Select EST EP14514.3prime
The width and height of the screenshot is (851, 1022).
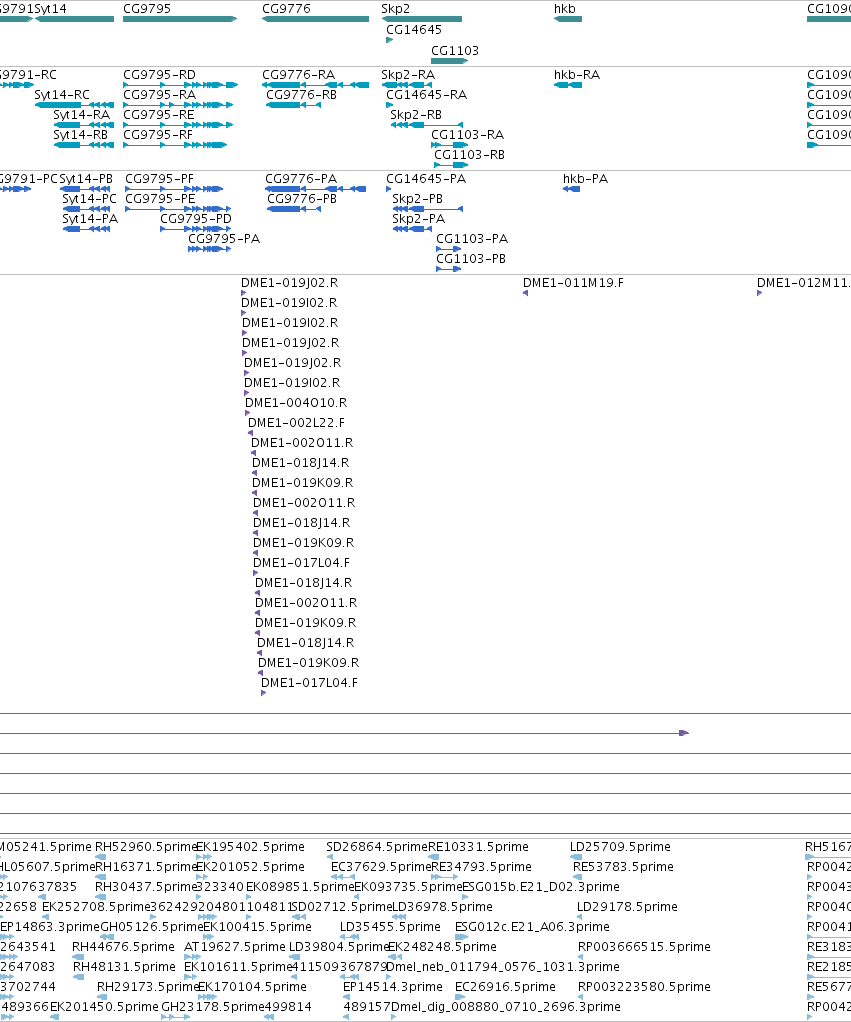point(346,997)
